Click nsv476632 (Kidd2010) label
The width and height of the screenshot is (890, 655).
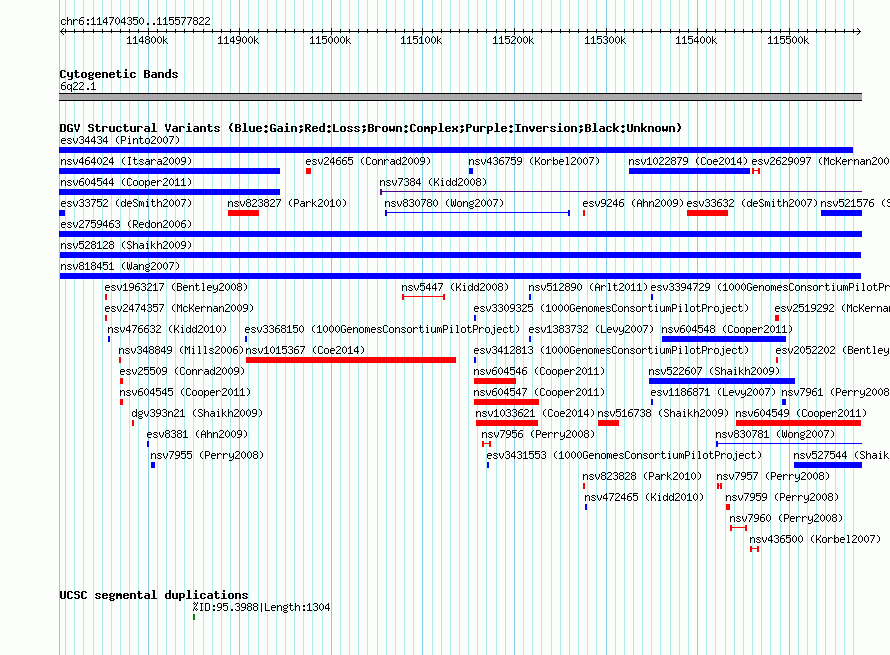(x=167, y=329)
